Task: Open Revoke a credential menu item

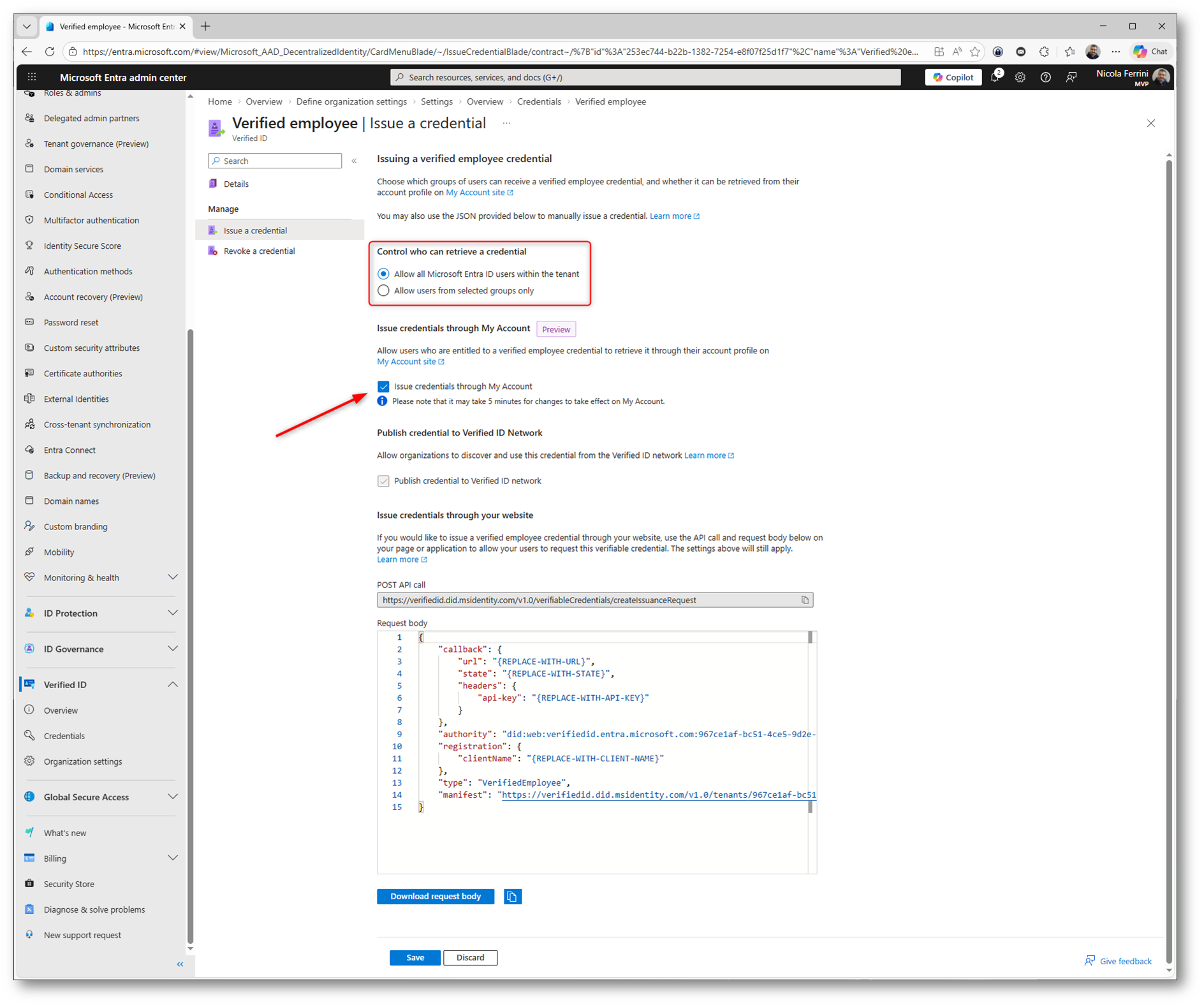Action: (x=280, y=251)
